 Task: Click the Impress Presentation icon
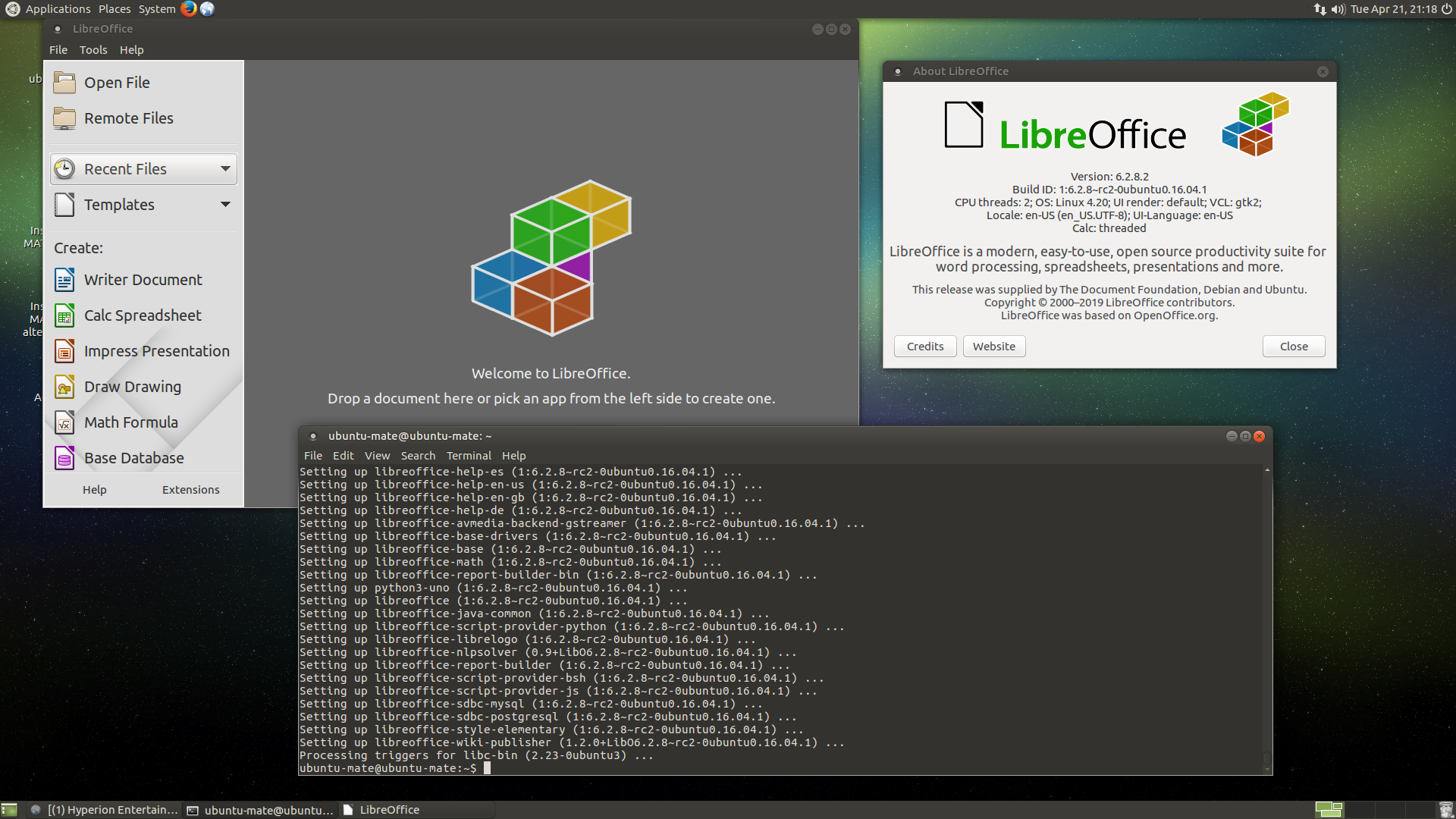[64, 351]
